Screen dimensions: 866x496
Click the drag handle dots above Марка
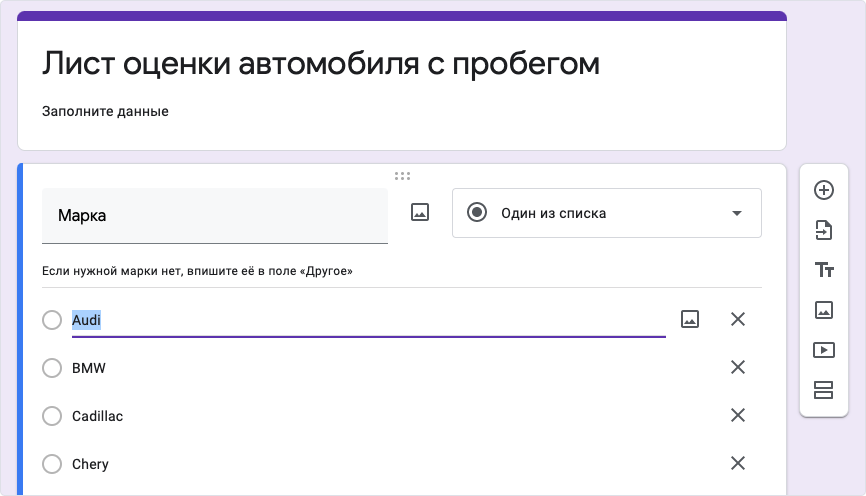[402, 176]
